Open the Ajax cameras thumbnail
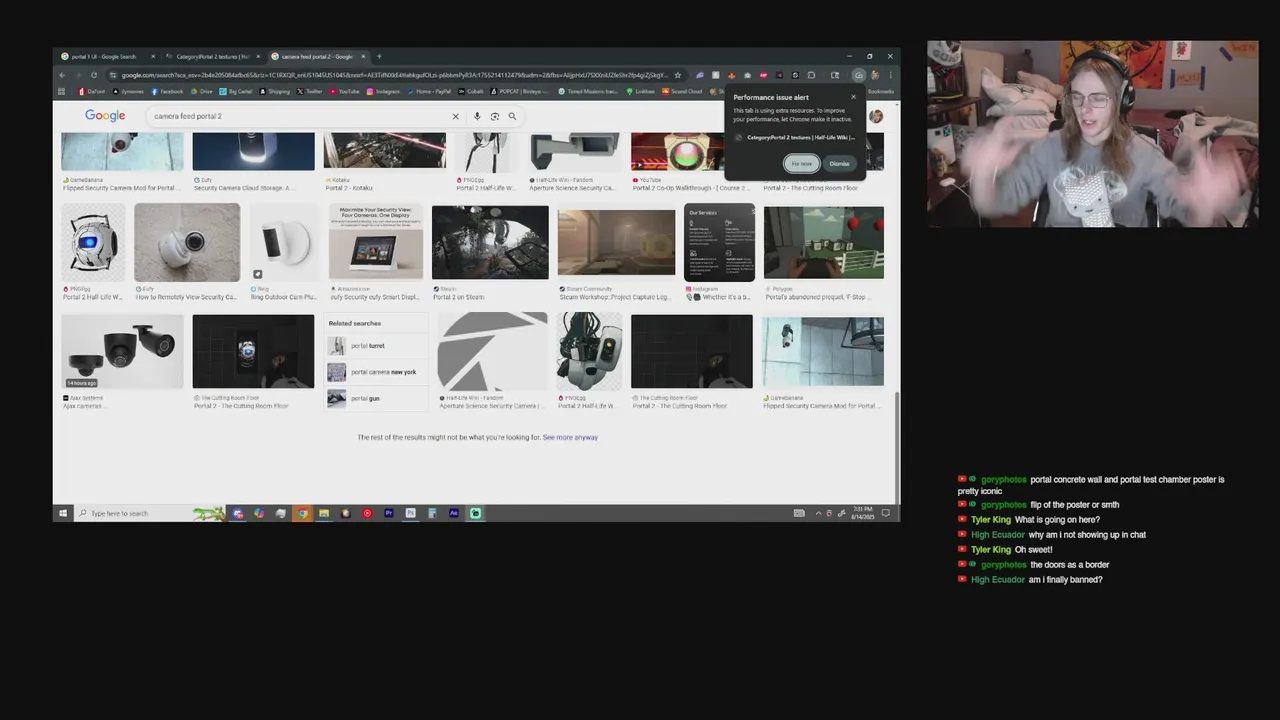The width and height of the screenshot is (1280, 720). [122, 351]
